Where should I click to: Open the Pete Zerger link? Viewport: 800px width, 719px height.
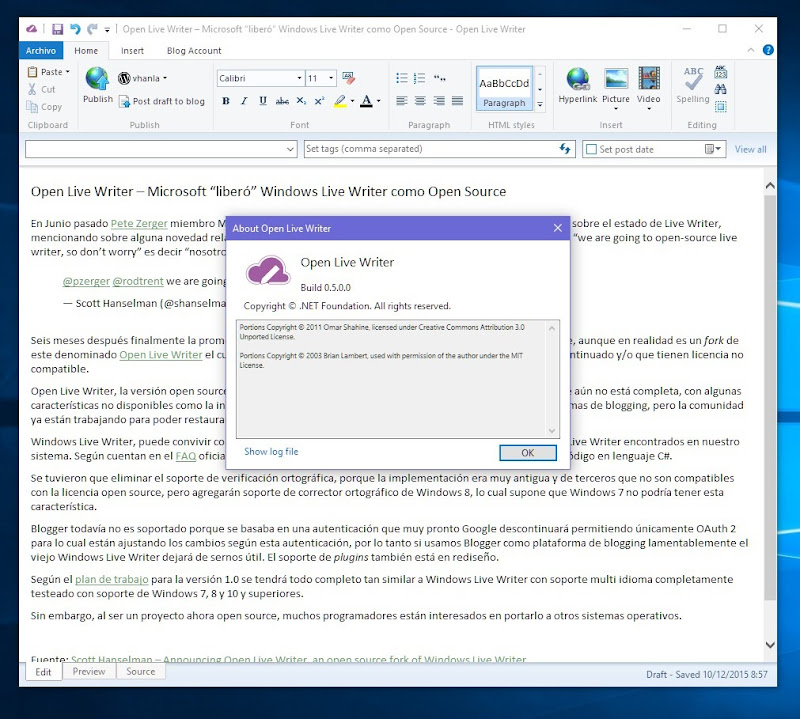(139, 223)
